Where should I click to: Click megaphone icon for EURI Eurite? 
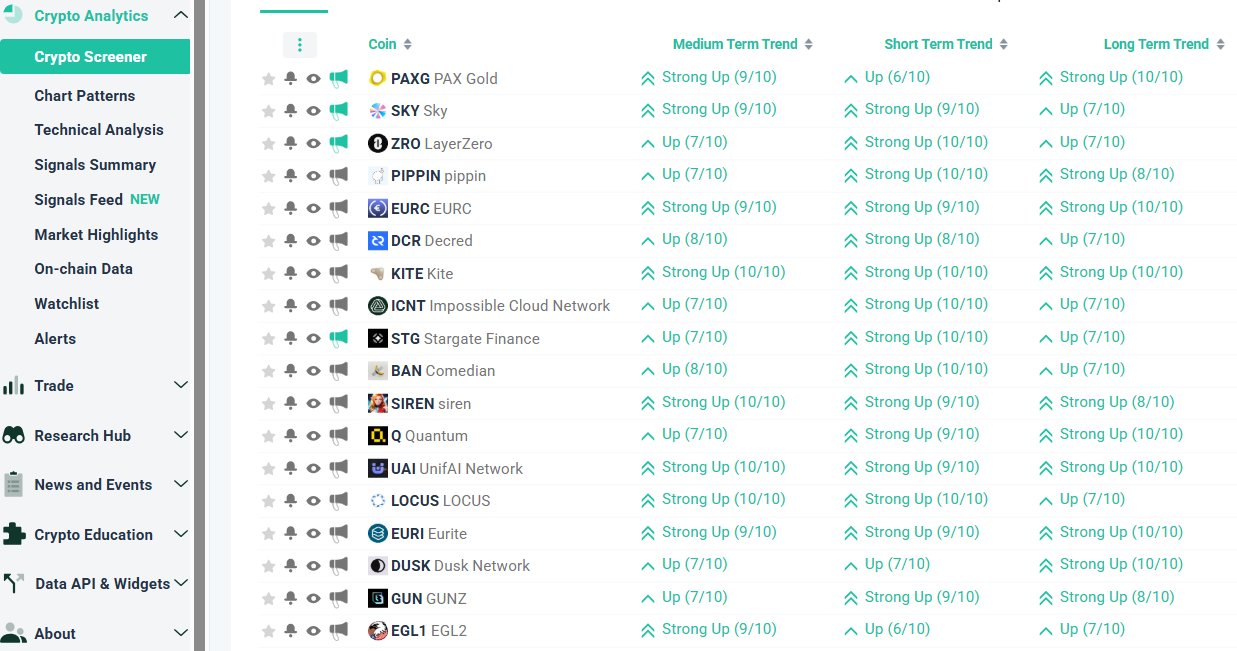pos(339,534)
